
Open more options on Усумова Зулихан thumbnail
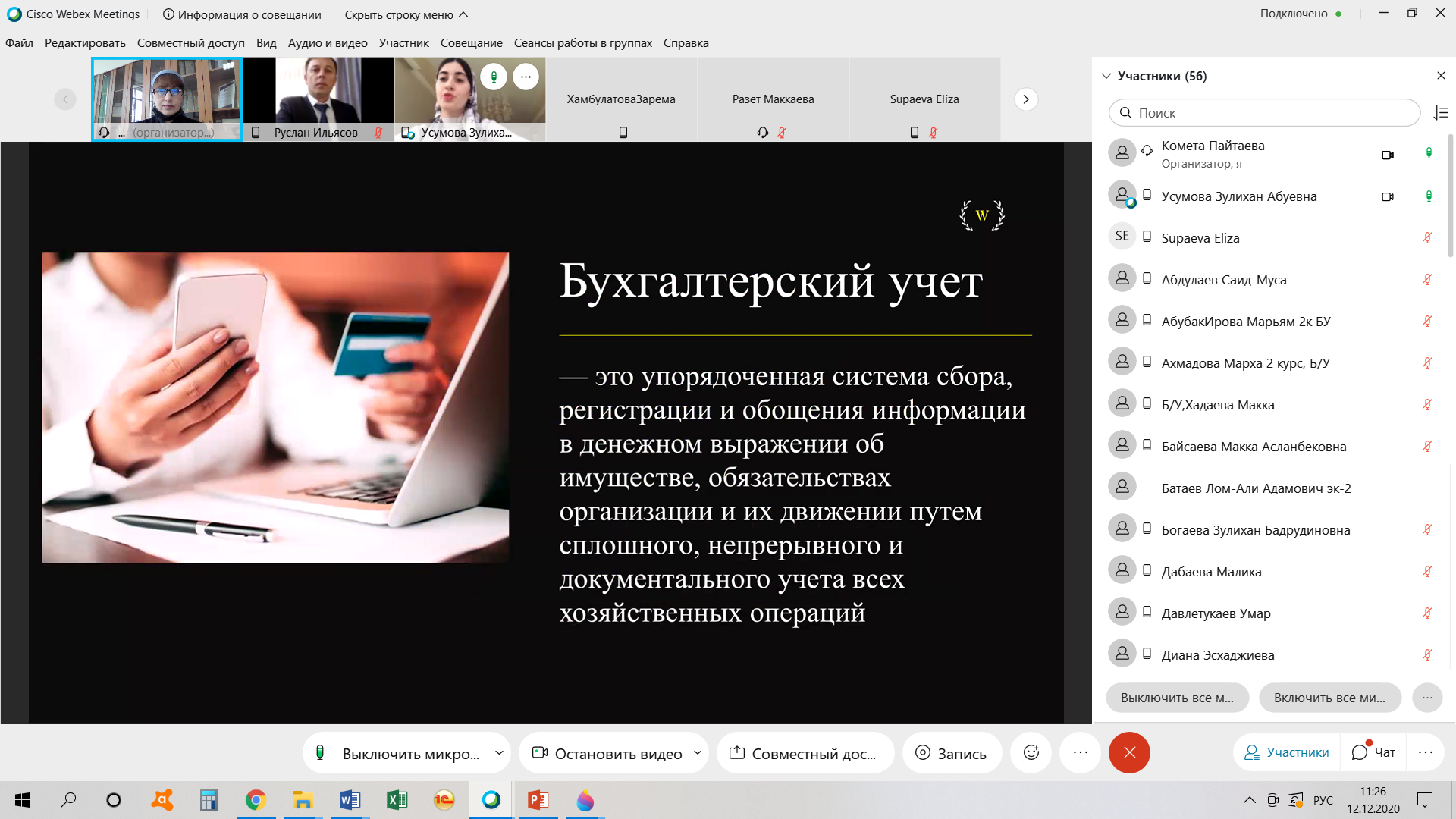(526, 77)
